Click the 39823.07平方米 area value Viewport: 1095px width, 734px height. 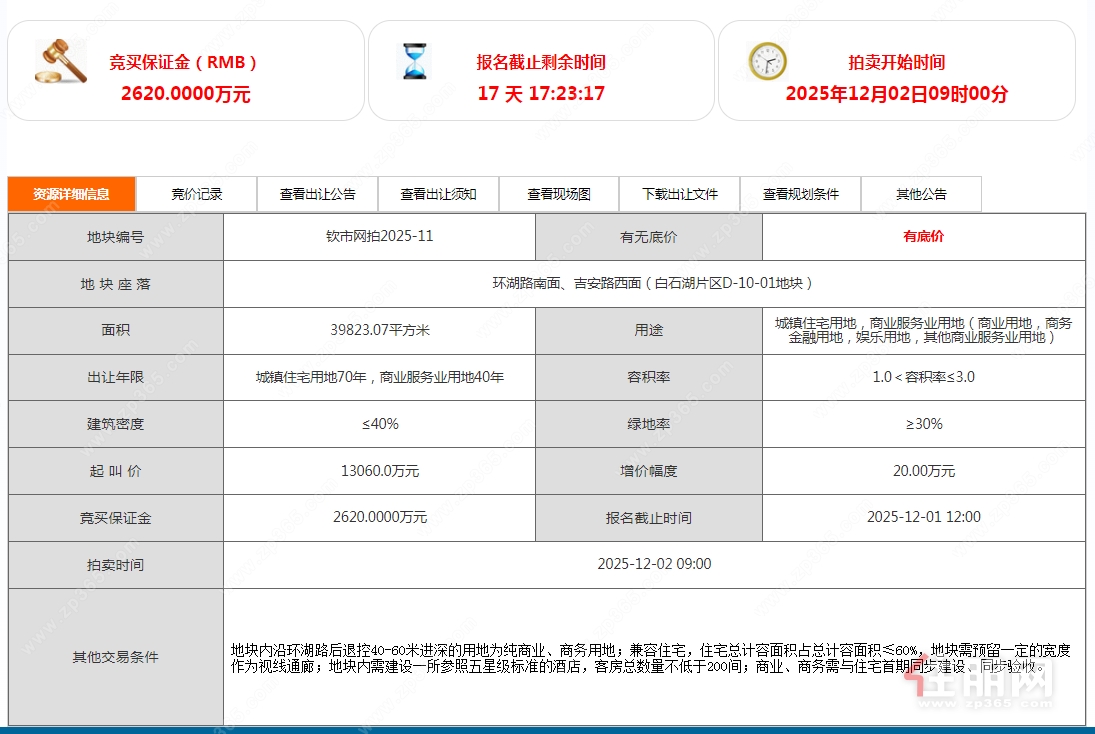[379, 330]
